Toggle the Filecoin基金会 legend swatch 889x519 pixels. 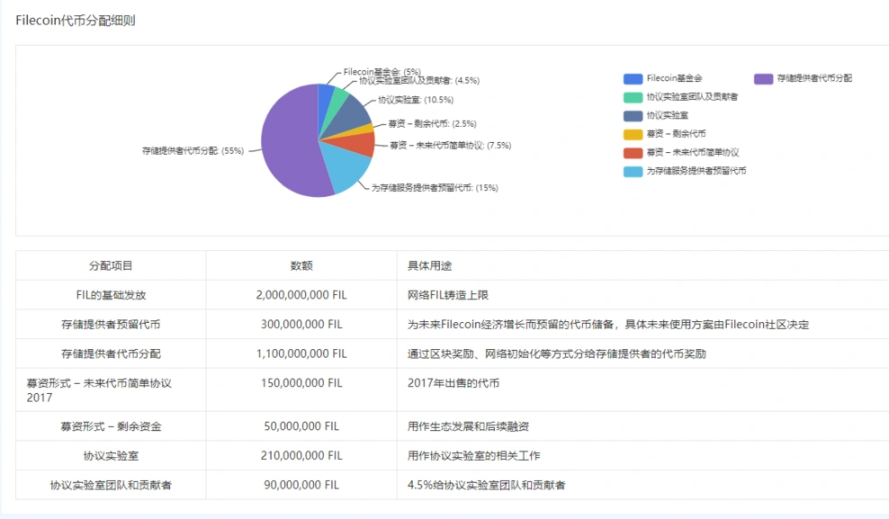(633, 78)
